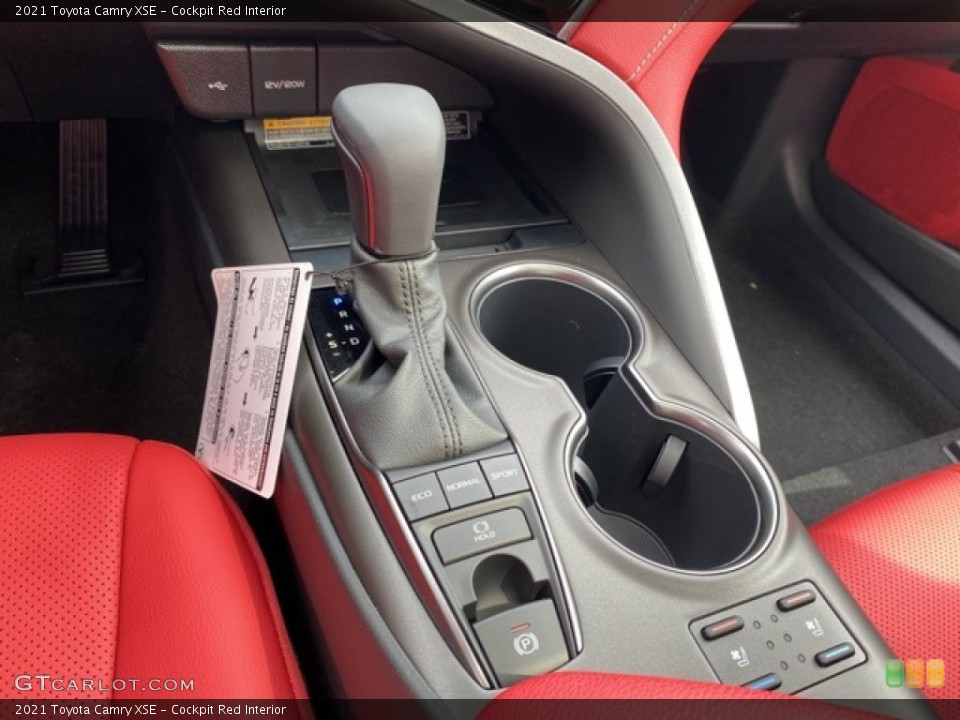
Task: Click the right seat climate icon
Action: coord(813,627)
